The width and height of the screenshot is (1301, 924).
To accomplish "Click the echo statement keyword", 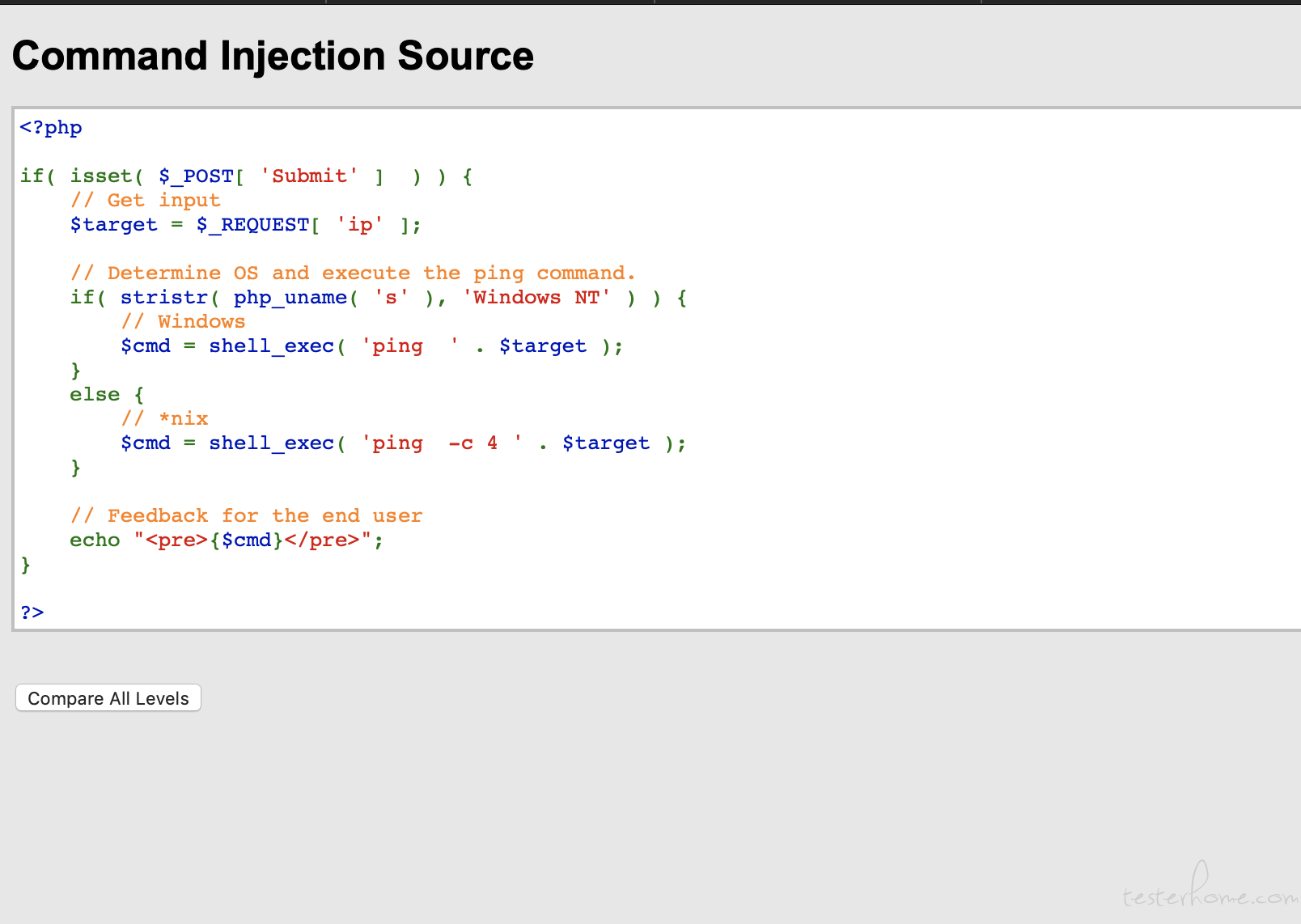I will tap(95, 540).
